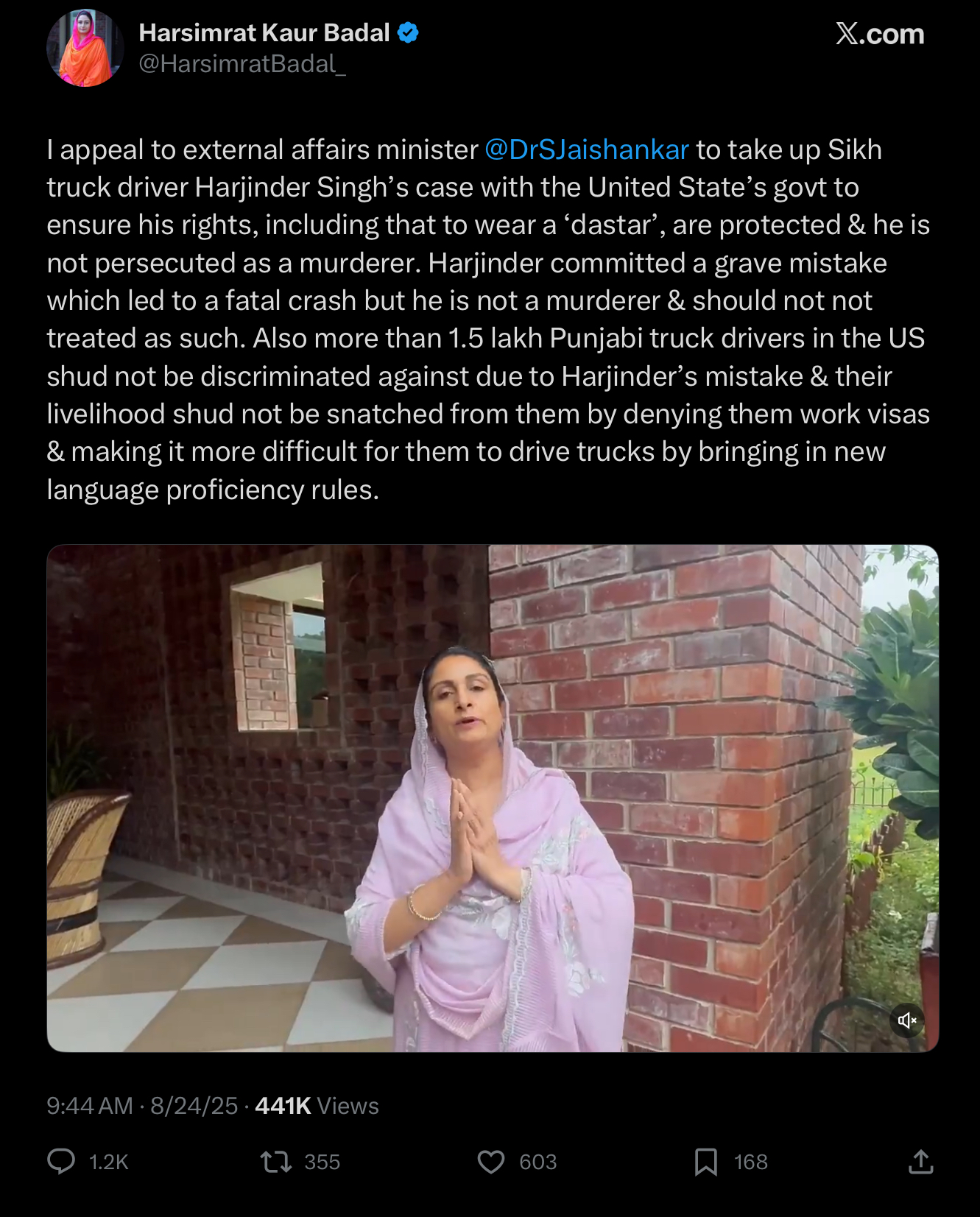Open the @DrSJaishankar mention link
Screen dimensions: 980x1217
[x=587, y=149]
